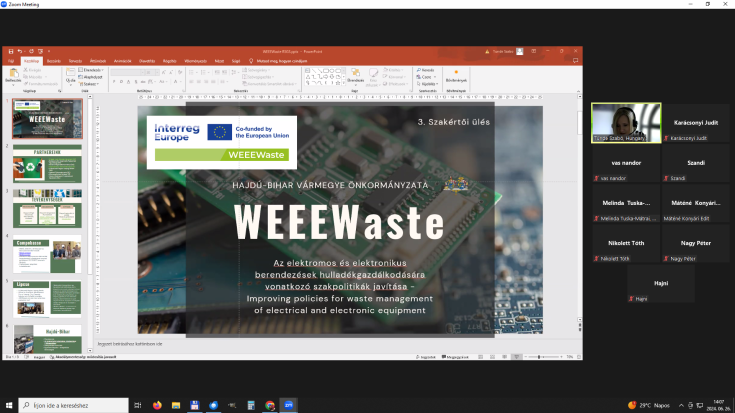
Task: Click the zoom slider in PowerPoint status bar
Action: point(543,357)
